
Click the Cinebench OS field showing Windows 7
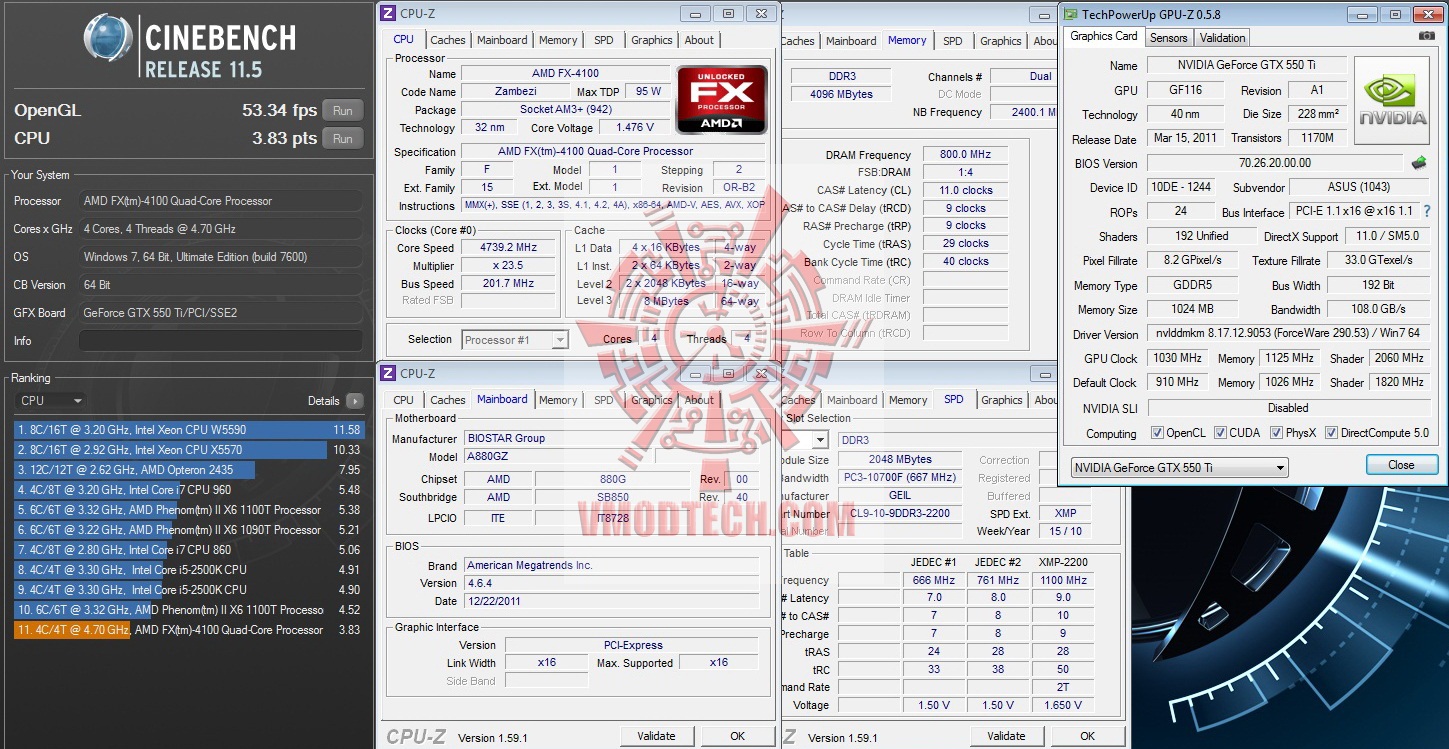pos(220,257)
